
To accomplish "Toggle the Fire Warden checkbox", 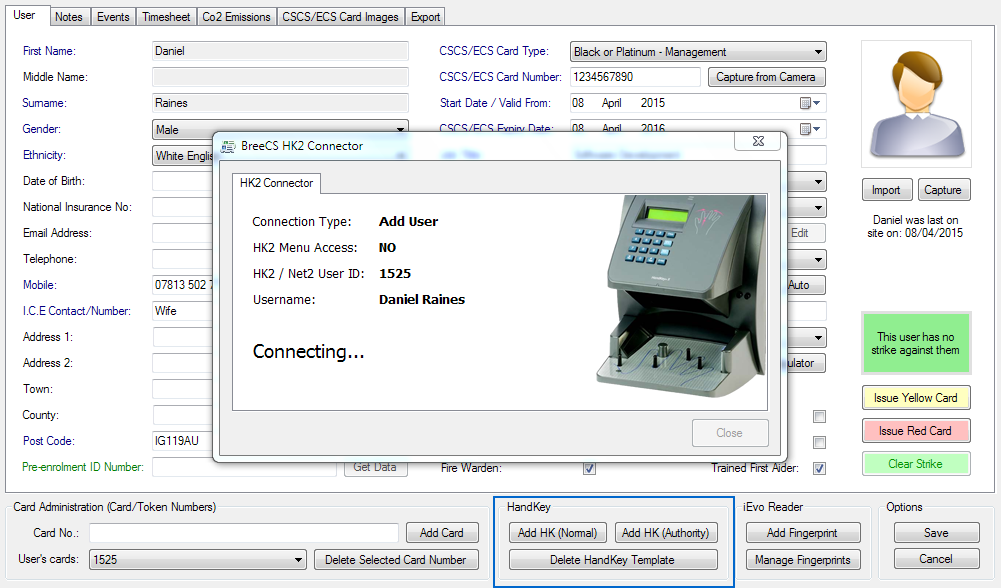I will pos(590,468).
